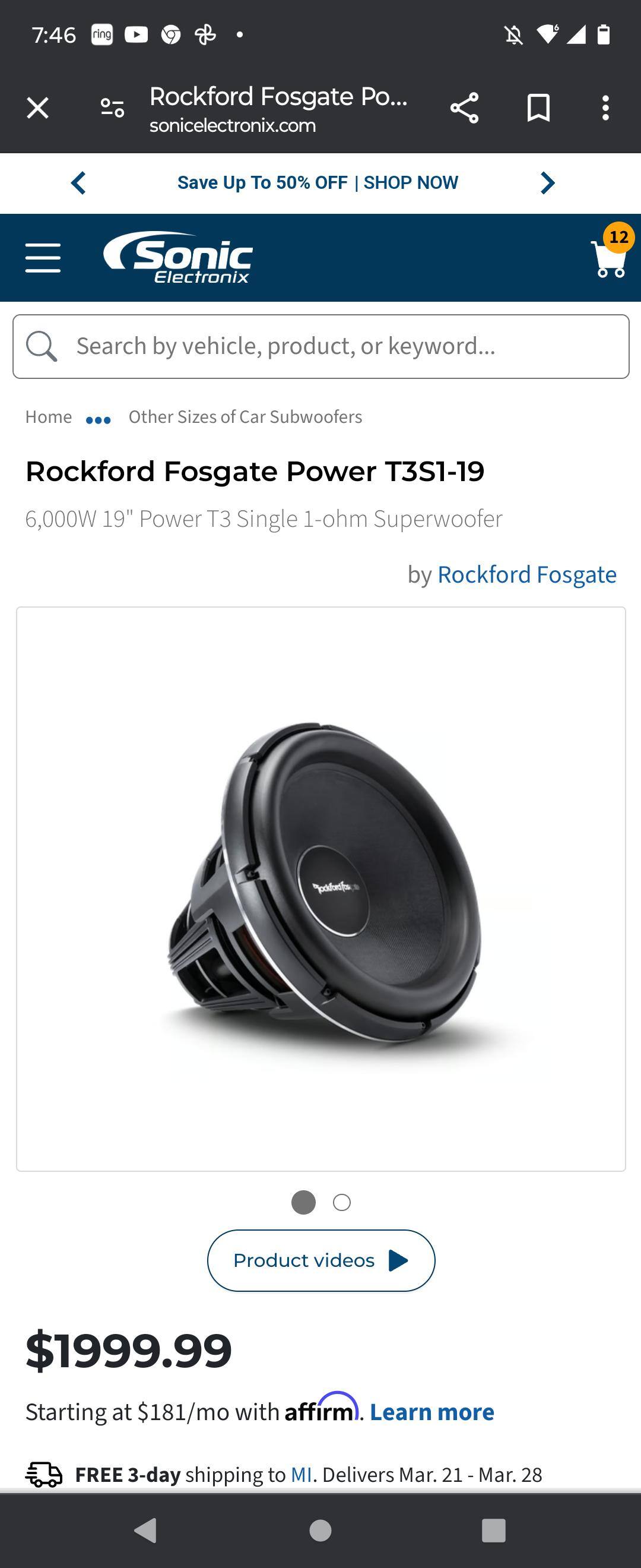Play the Product videos
The image size is (641, 1568).
(x=321, y=1260)
